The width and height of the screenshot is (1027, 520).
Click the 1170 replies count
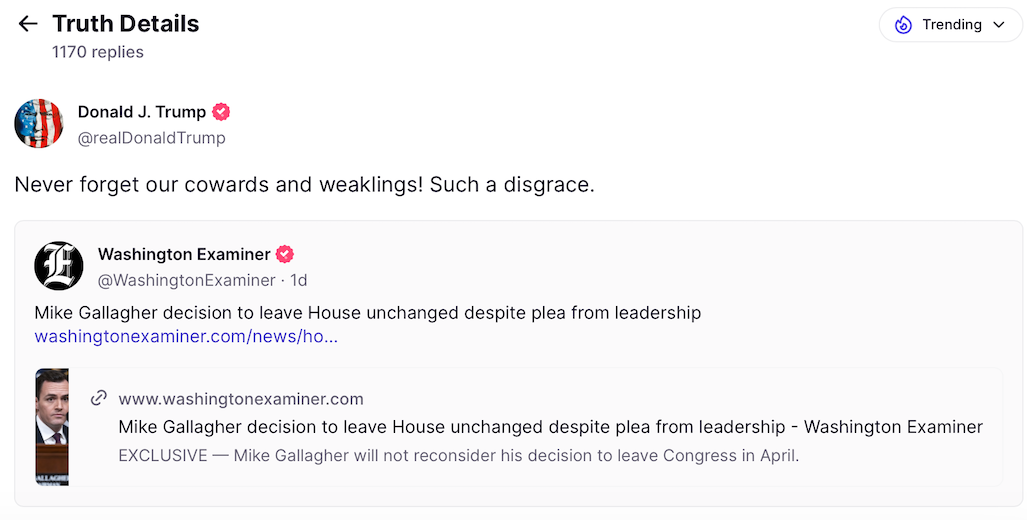[98, 52]
